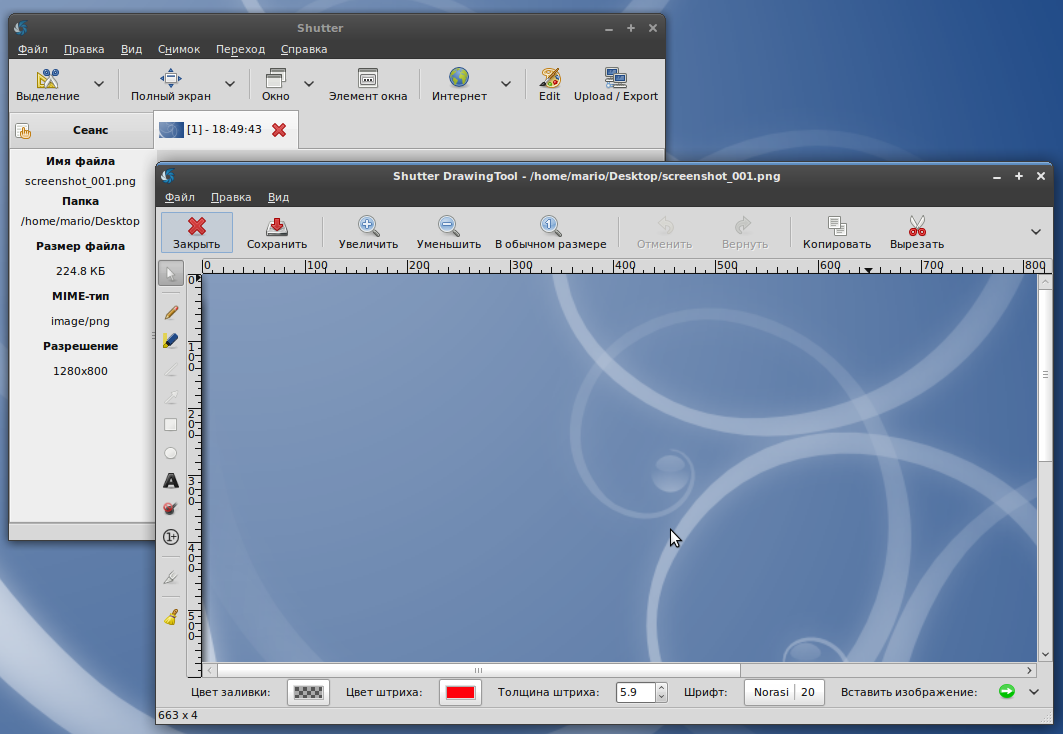The width and height of the screenshot is (1063, 734).
Task: Click the Сохранить save button
Action: coord(277,232)
